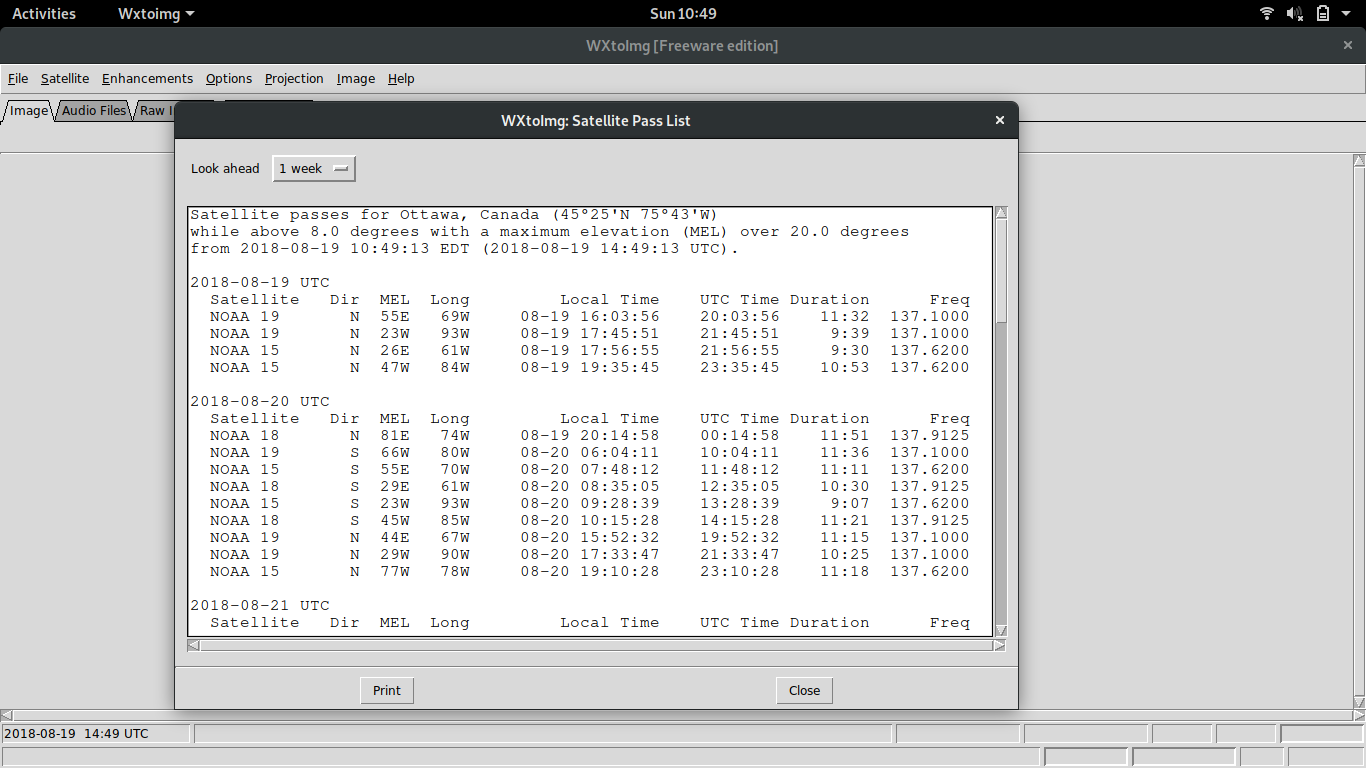Click the NOAA 18 pass at 12:35:05 UTC
Viewport: 1366px width, 768px height.
pyautogui.click(x=590, y=486)
